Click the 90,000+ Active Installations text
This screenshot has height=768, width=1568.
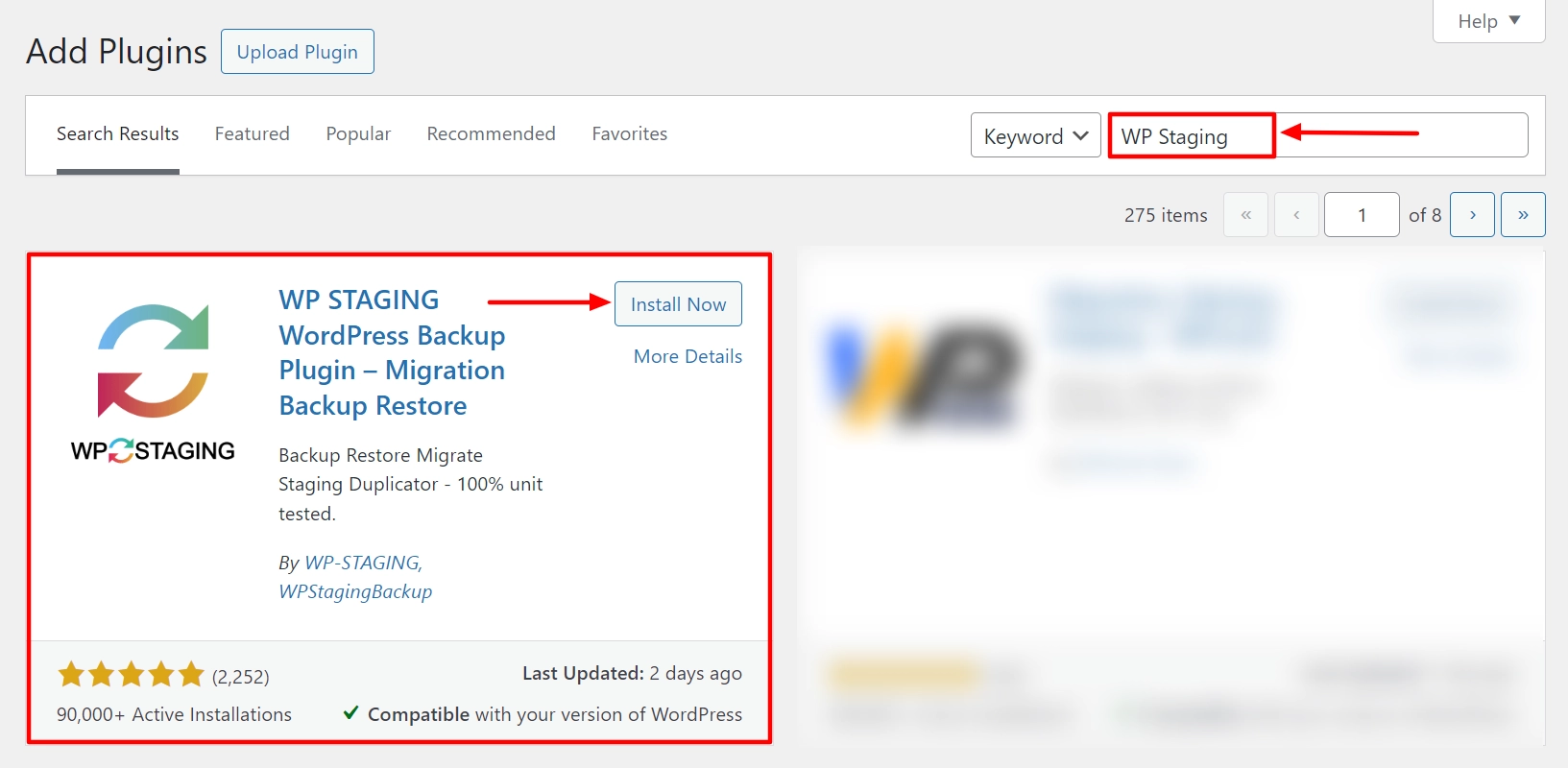click(174, 714)
